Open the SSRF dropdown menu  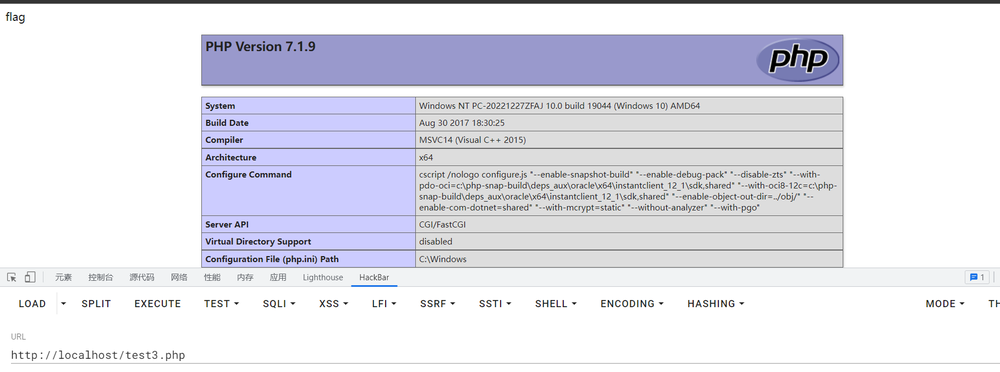438,304
